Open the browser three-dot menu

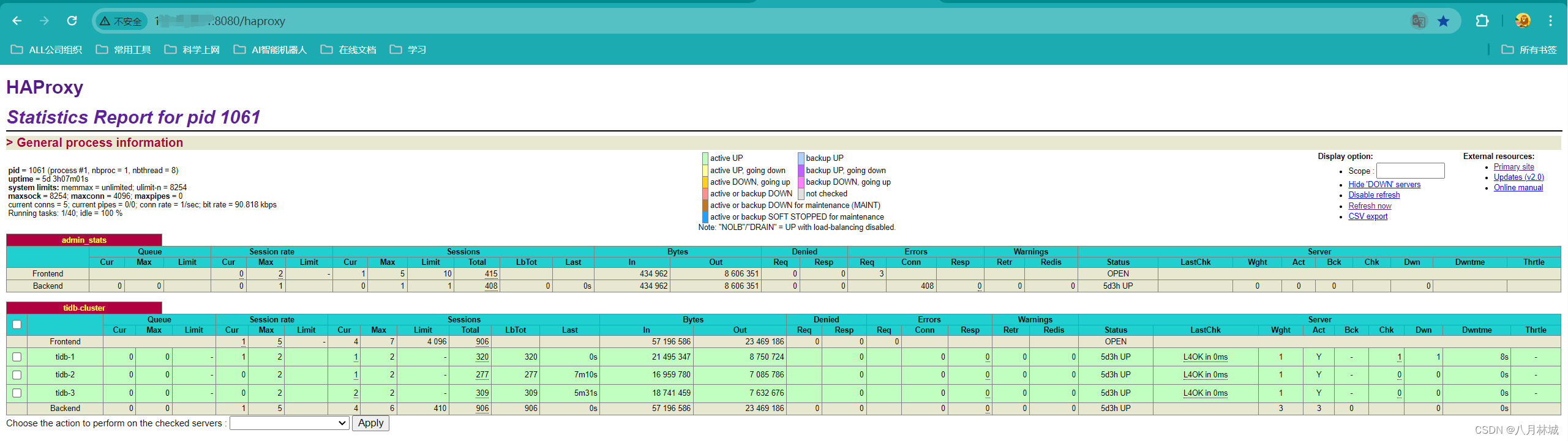pyautogui.click(x=1550, y=21)
